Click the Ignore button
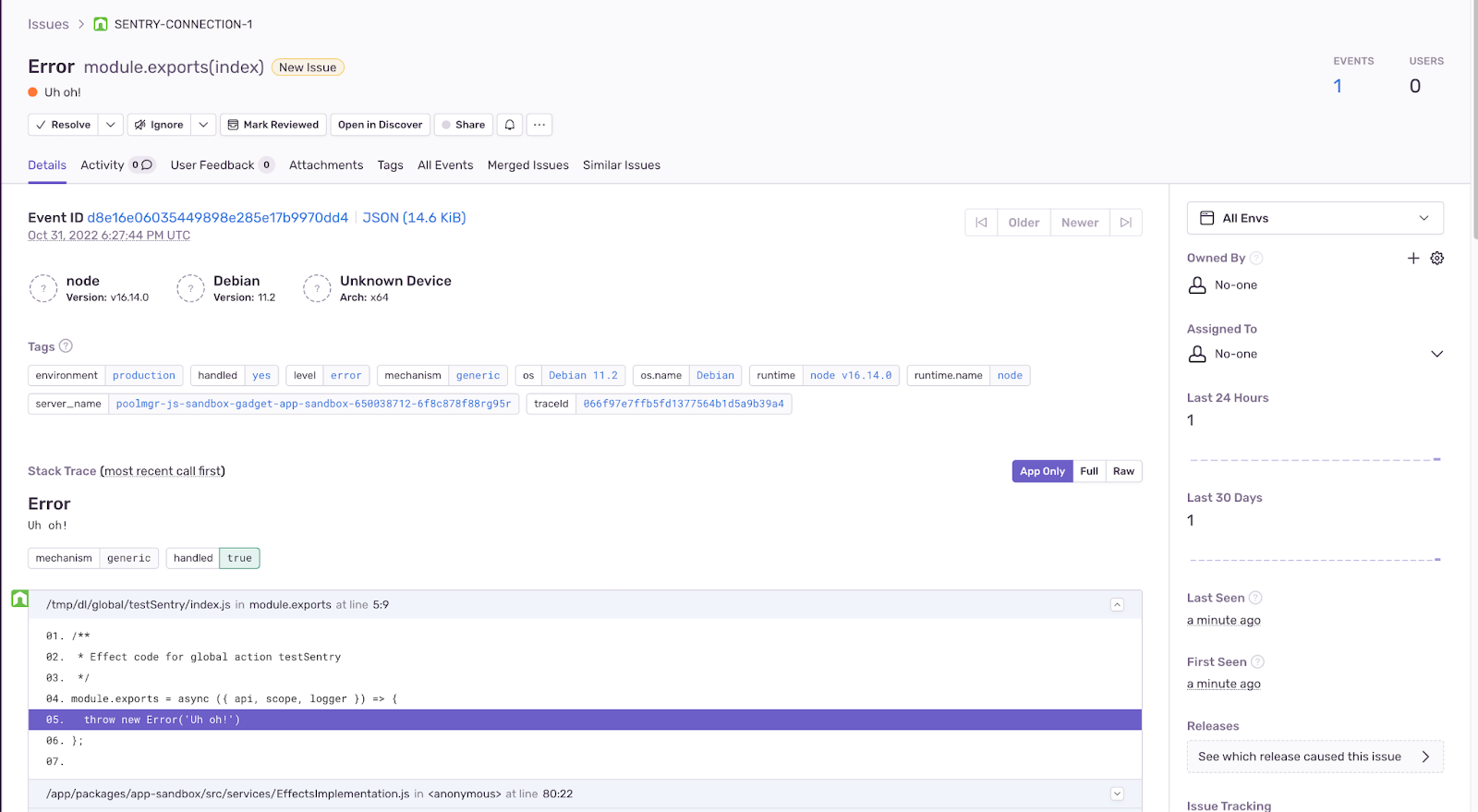This screenshot has height=812, width=1478. (159, 125)
